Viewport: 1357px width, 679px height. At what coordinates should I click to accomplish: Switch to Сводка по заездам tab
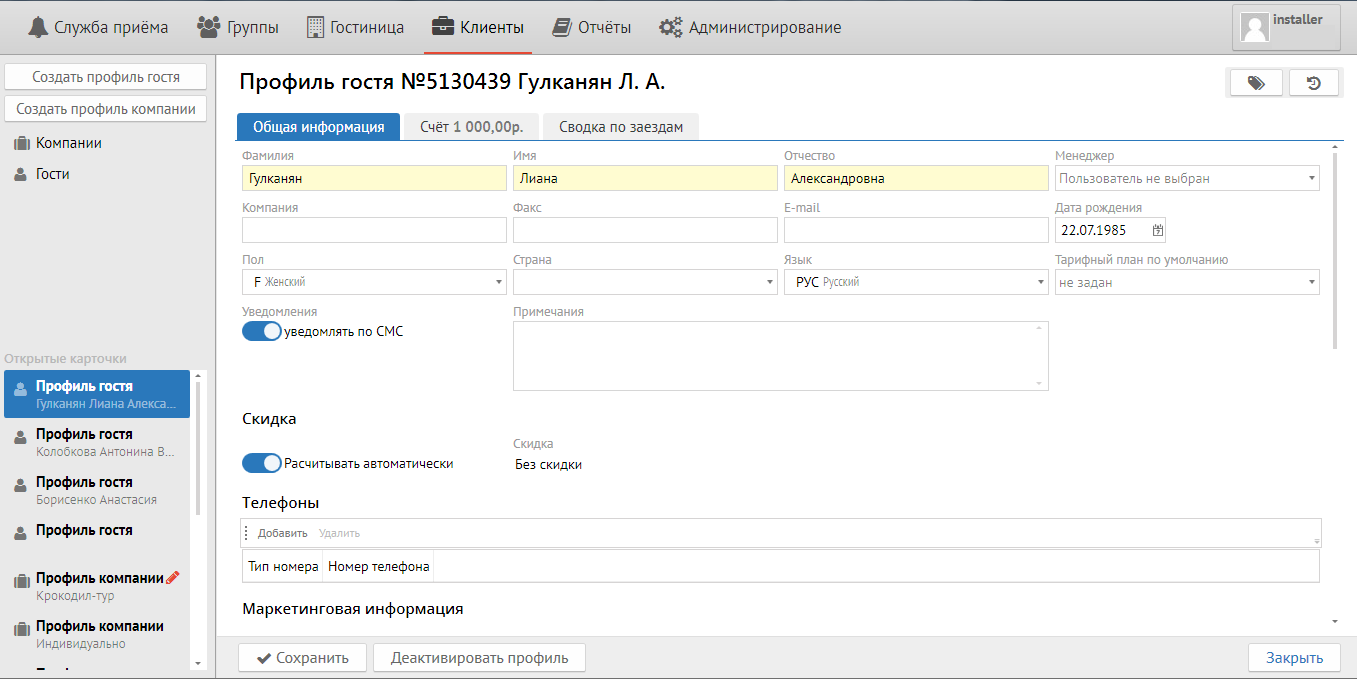point(620,127)
